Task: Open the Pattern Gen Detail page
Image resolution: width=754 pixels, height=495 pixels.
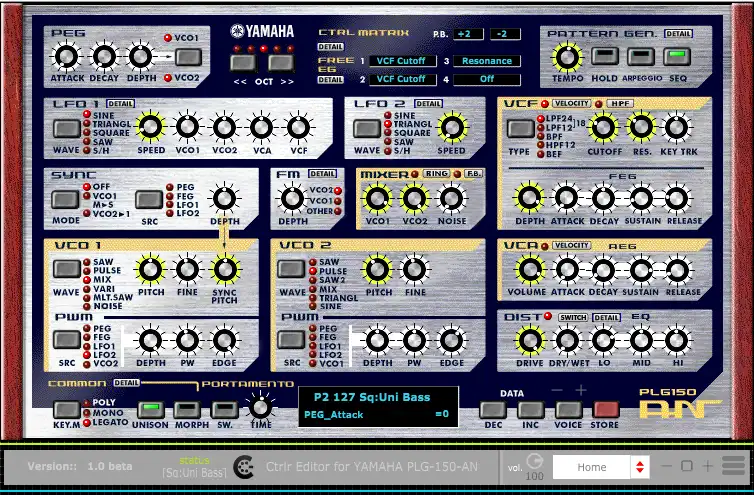Action: 679,34
